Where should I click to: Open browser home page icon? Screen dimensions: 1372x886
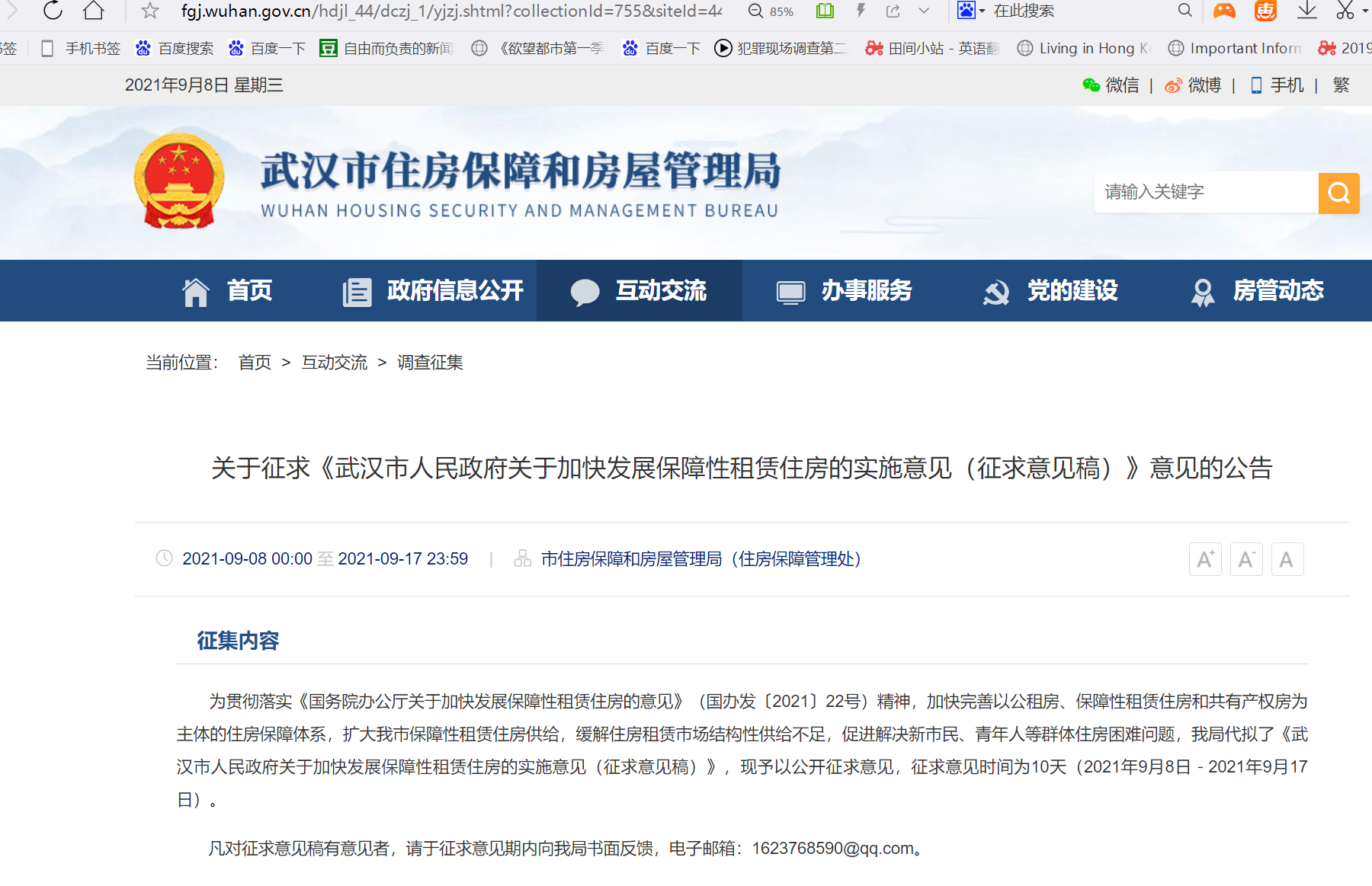point(94,11)
